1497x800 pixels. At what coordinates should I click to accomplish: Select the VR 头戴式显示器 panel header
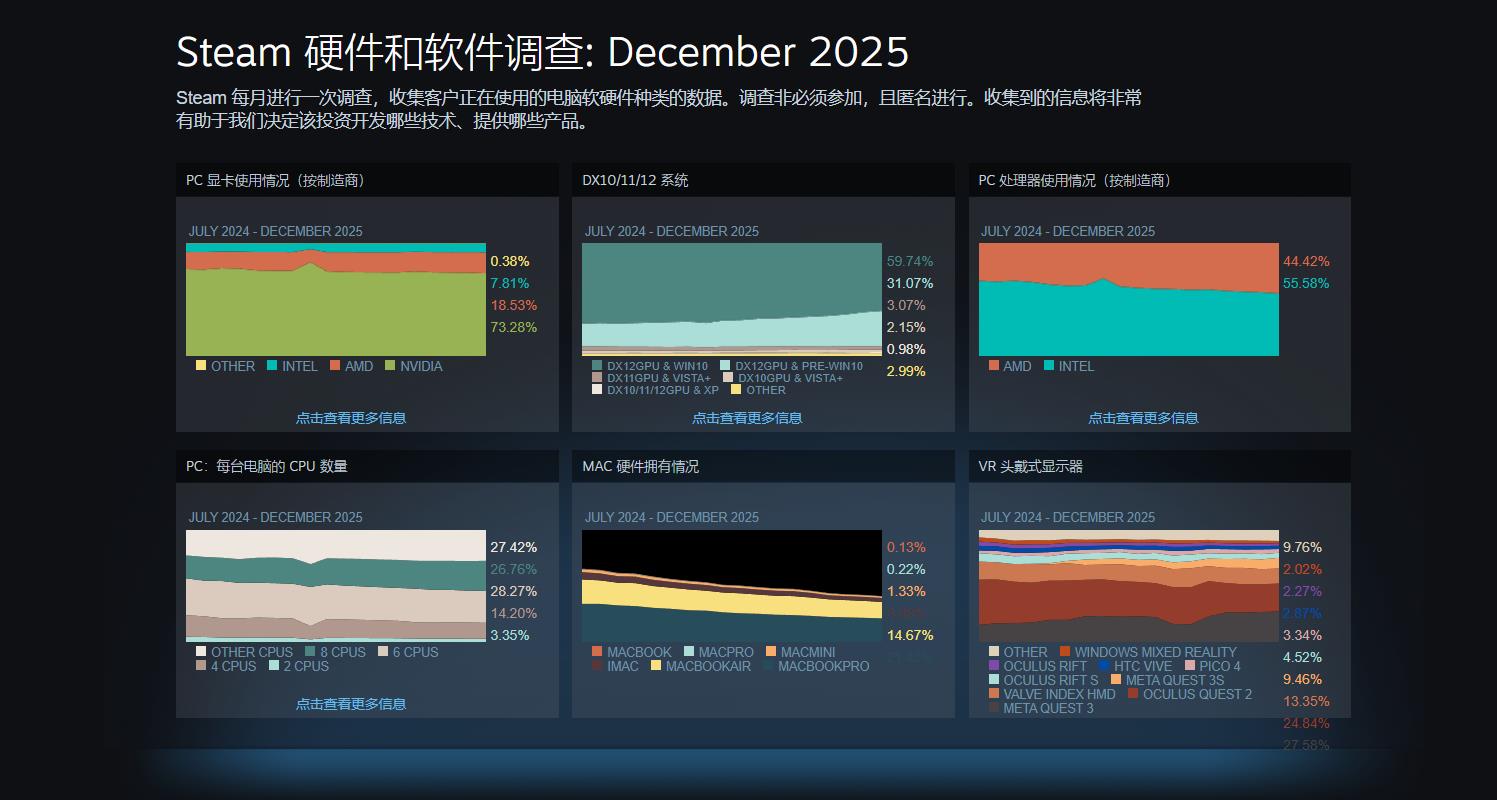[x=1159, y=466]
